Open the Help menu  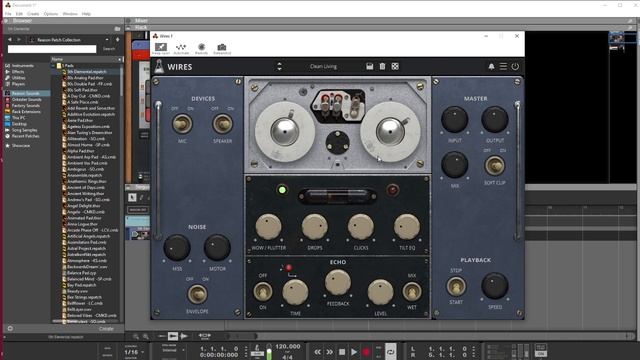(x=86, y=14)
